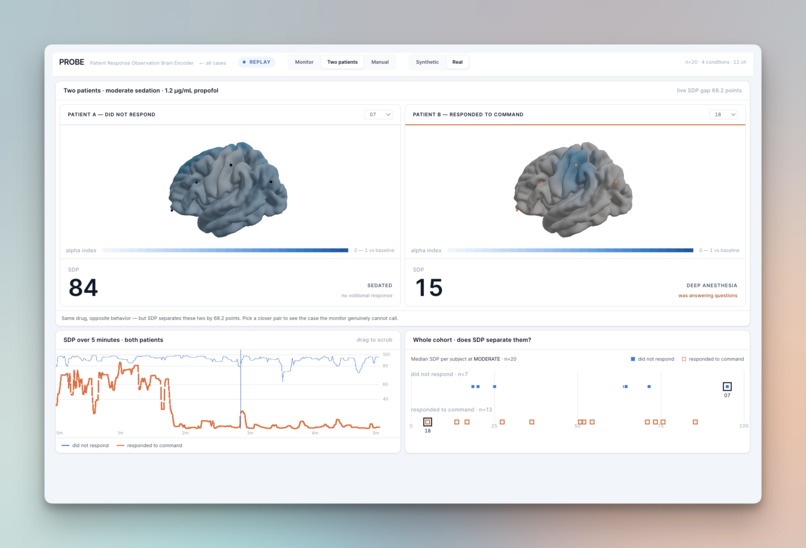Click the 'Two patients · moderate sedation' heading
This screenshot has height=548, width=806.
coord(141,90)
